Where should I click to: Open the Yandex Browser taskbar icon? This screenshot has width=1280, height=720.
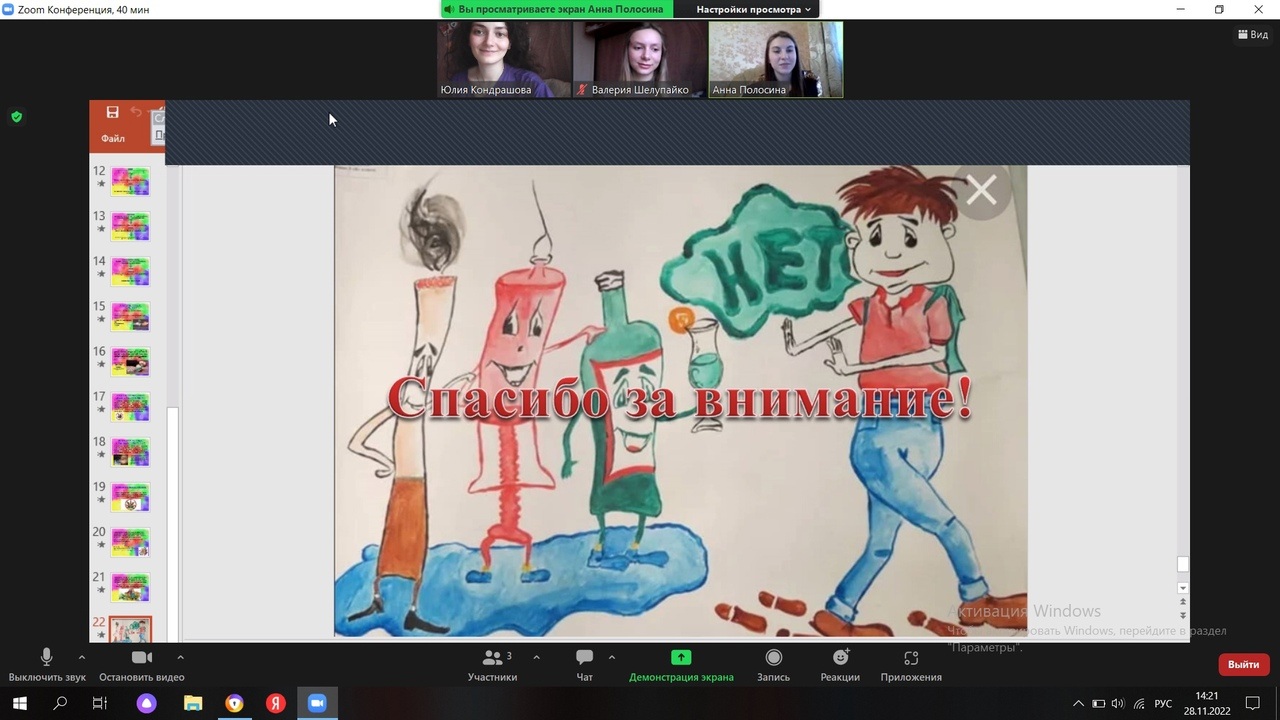(x=234, y=703)
